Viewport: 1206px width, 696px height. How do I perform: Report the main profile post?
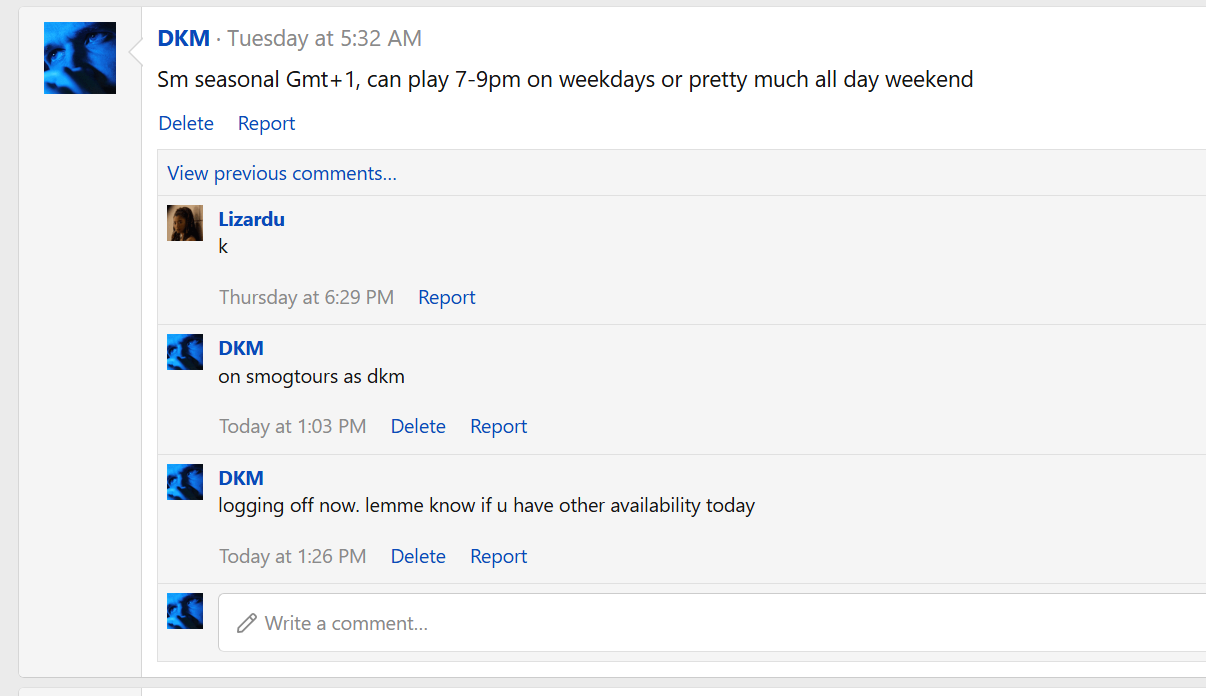point(266,123)
